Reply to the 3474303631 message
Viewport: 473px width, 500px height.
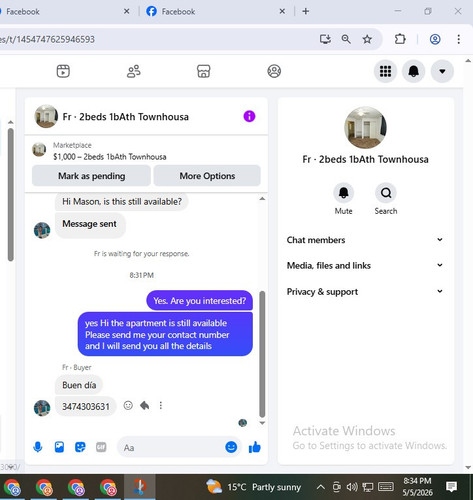click(144, 405)
